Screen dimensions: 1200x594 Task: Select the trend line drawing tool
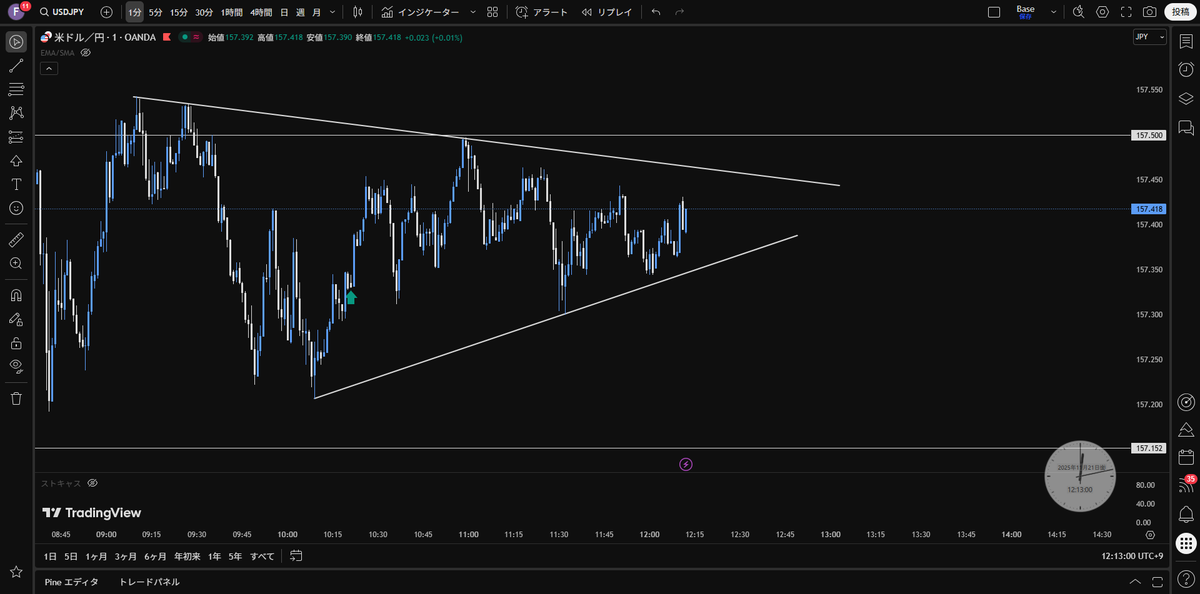pos(16,65)
